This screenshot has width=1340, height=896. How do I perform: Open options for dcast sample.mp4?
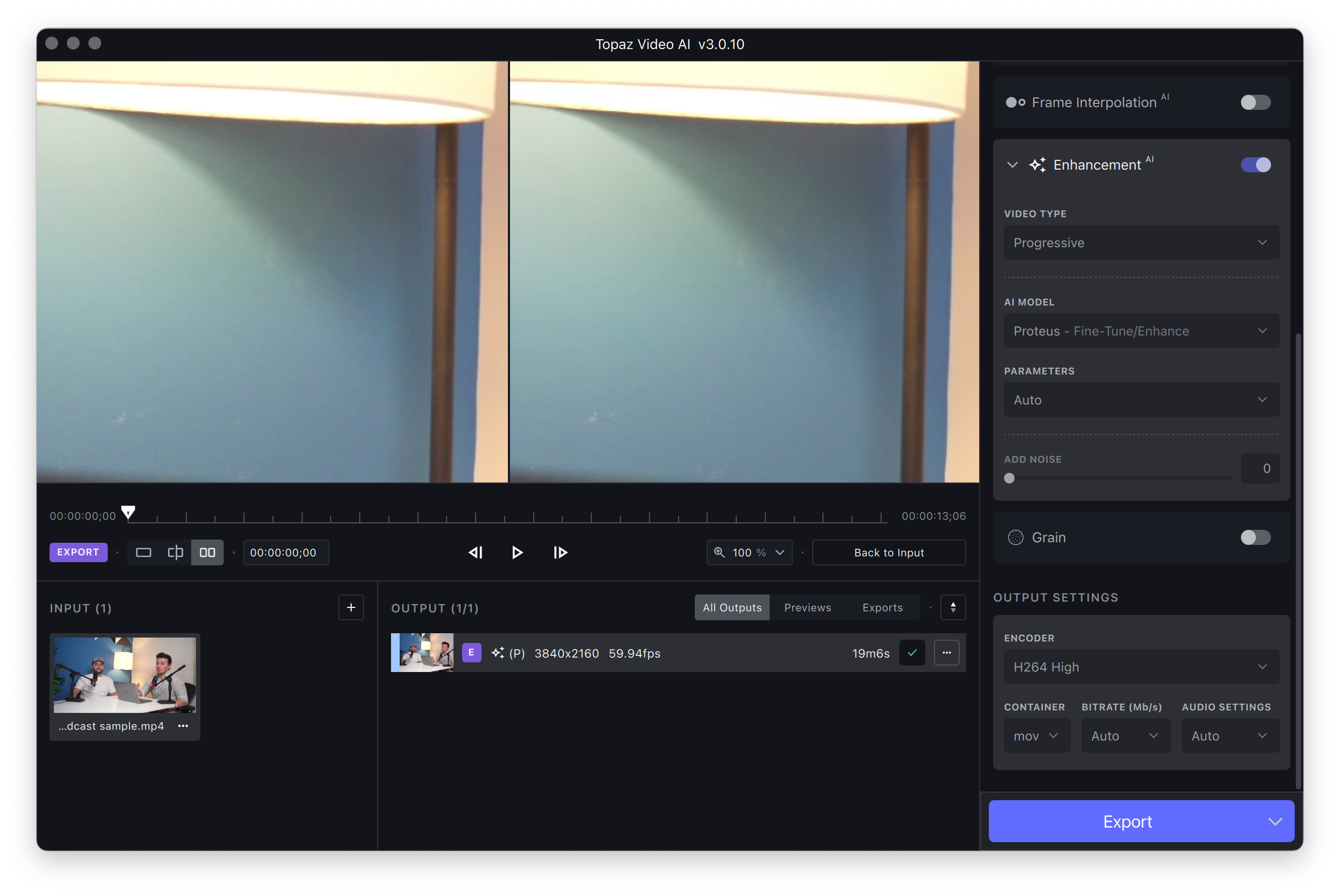click(183, 726)
